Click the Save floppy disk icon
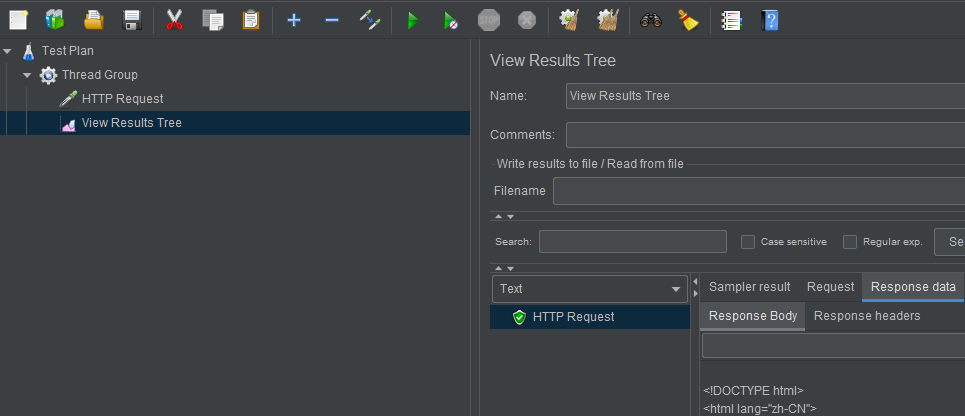 [132, 20]
